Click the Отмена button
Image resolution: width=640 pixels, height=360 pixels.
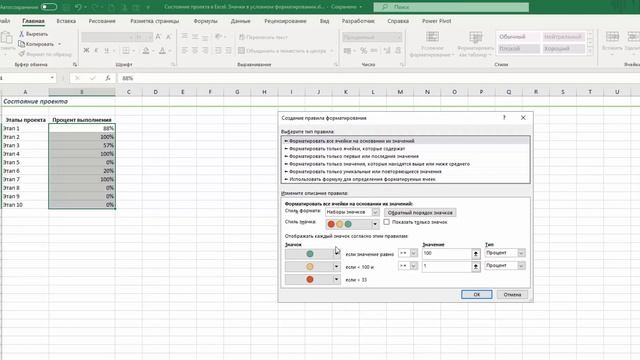pos(512,294)
